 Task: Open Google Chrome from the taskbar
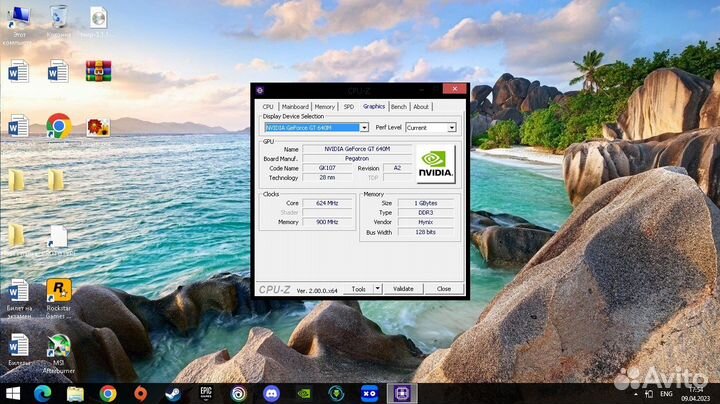[x=108, y=393]
